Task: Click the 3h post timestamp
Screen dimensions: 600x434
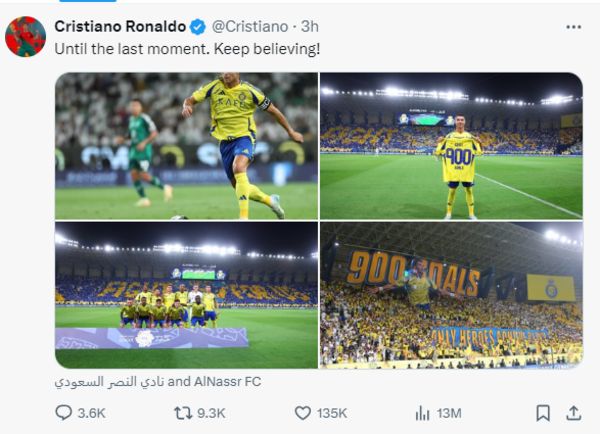Action: click(x=310, y=26)
